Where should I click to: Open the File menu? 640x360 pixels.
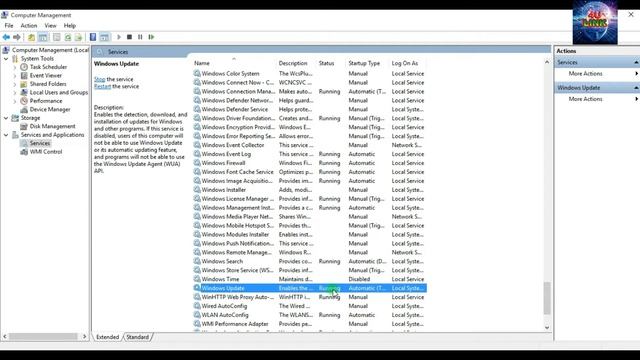click(x=9, y=25)
